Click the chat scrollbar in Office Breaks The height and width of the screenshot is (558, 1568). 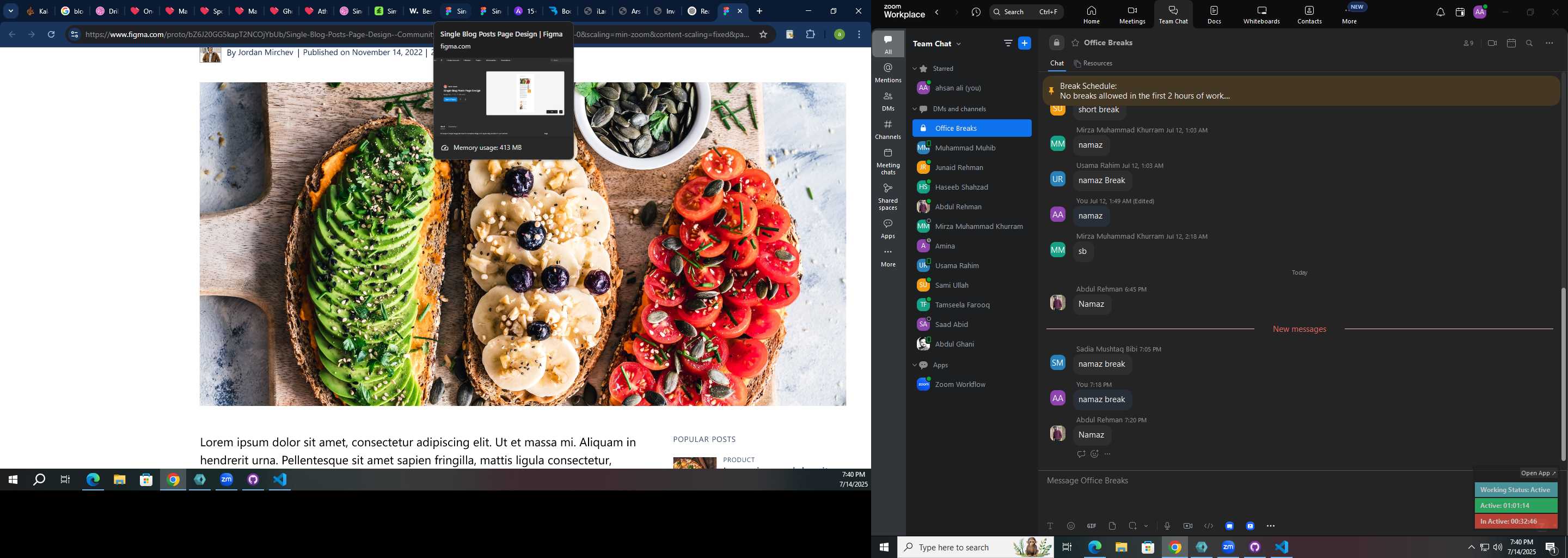[1563, 373]
